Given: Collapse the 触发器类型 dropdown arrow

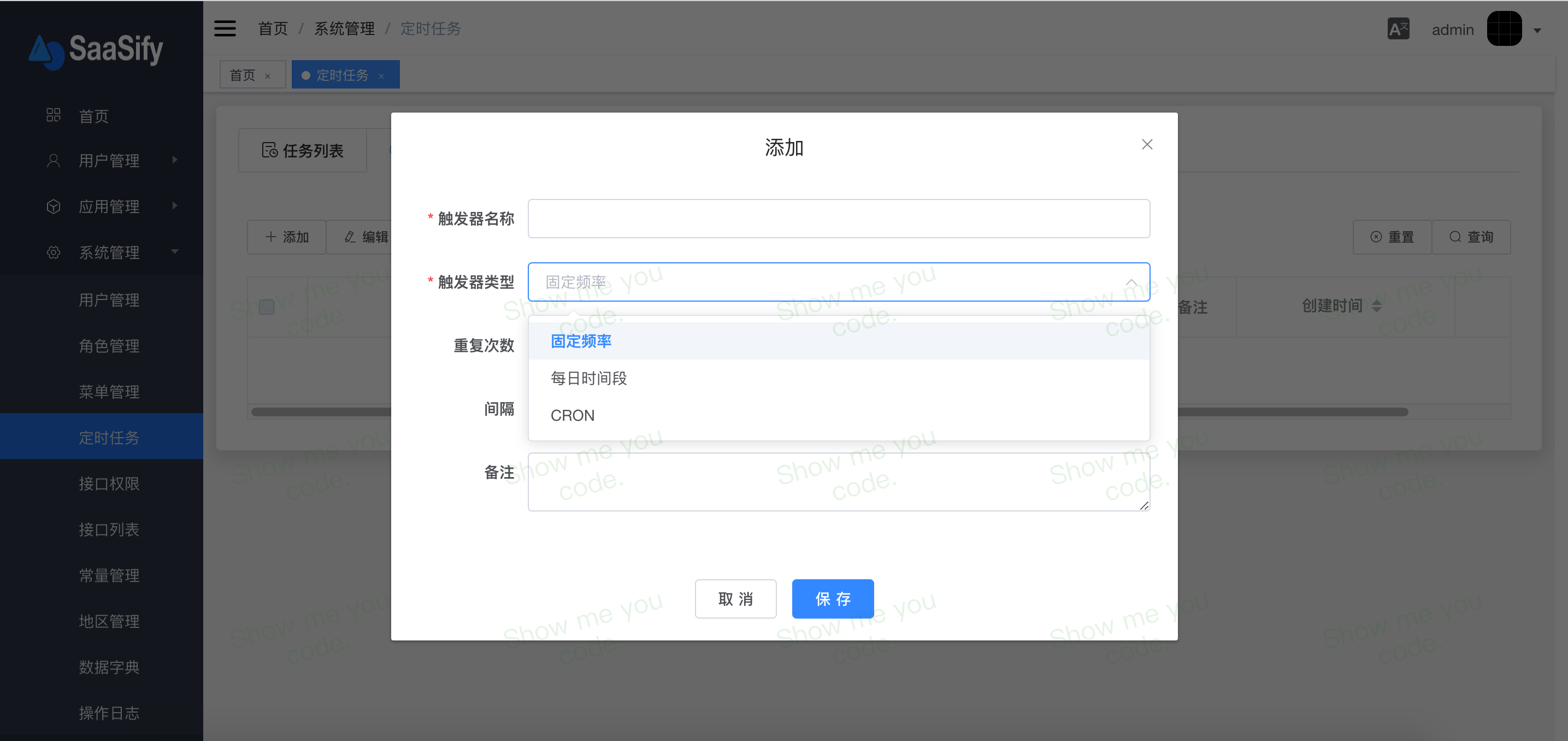Looking at the screenshot, I should pyautogui.click(x=1130, y=283).
